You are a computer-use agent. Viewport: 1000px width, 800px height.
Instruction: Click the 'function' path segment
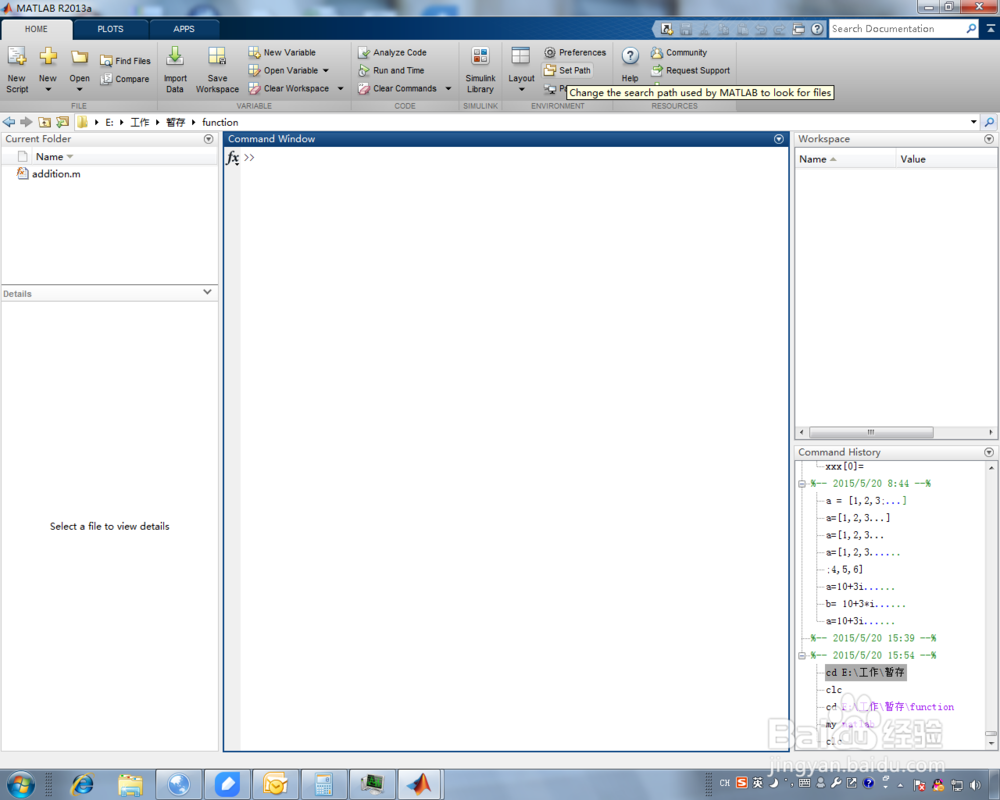click(220, 122)
